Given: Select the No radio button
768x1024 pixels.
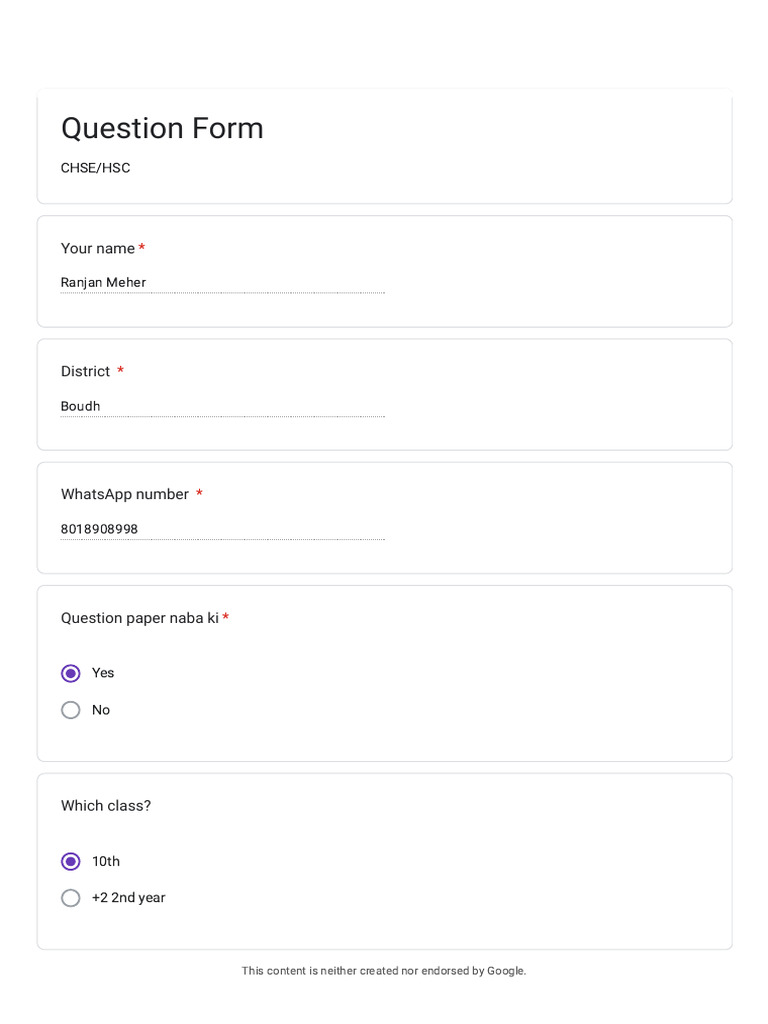Looking at the screenshot, I should tap(71, 710).
